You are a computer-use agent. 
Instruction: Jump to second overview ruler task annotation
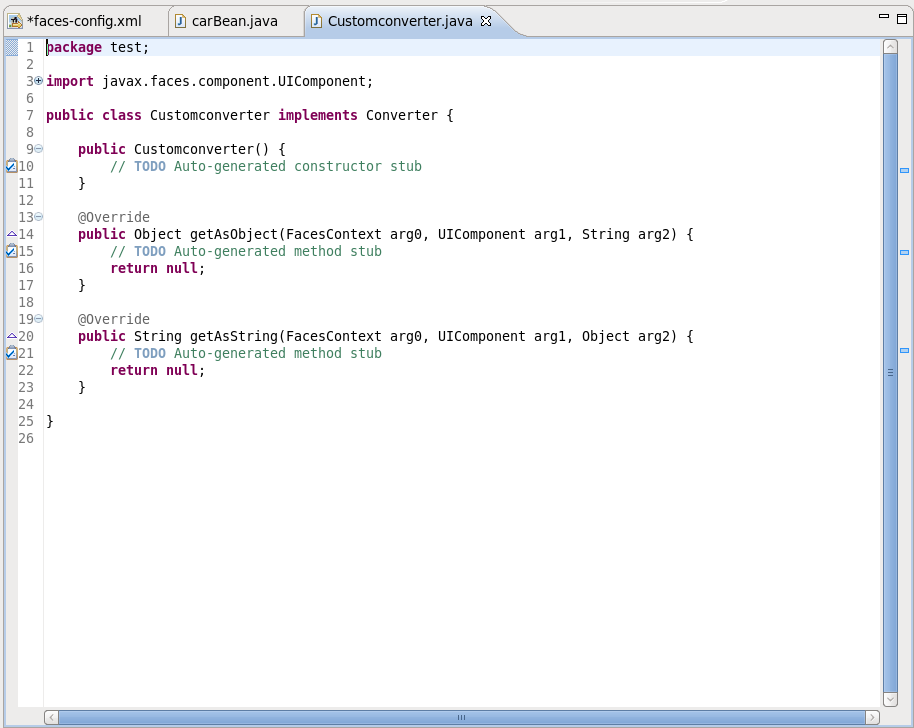tap(904, 252)
